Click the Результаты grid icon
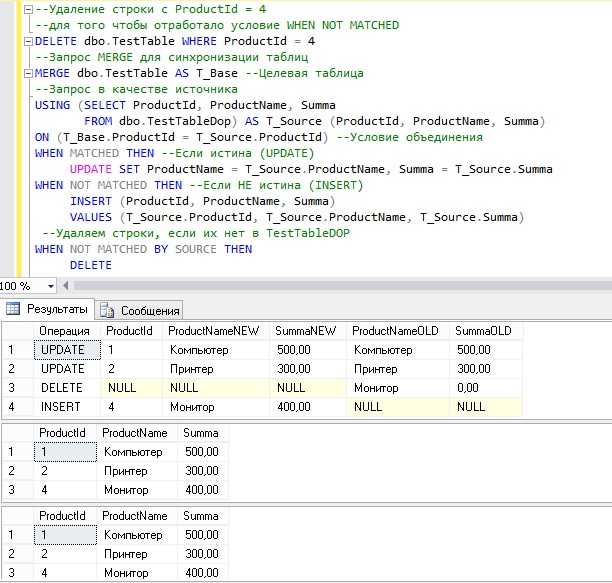The width and height of the screenshot is (612, 583). pos(12,309)
